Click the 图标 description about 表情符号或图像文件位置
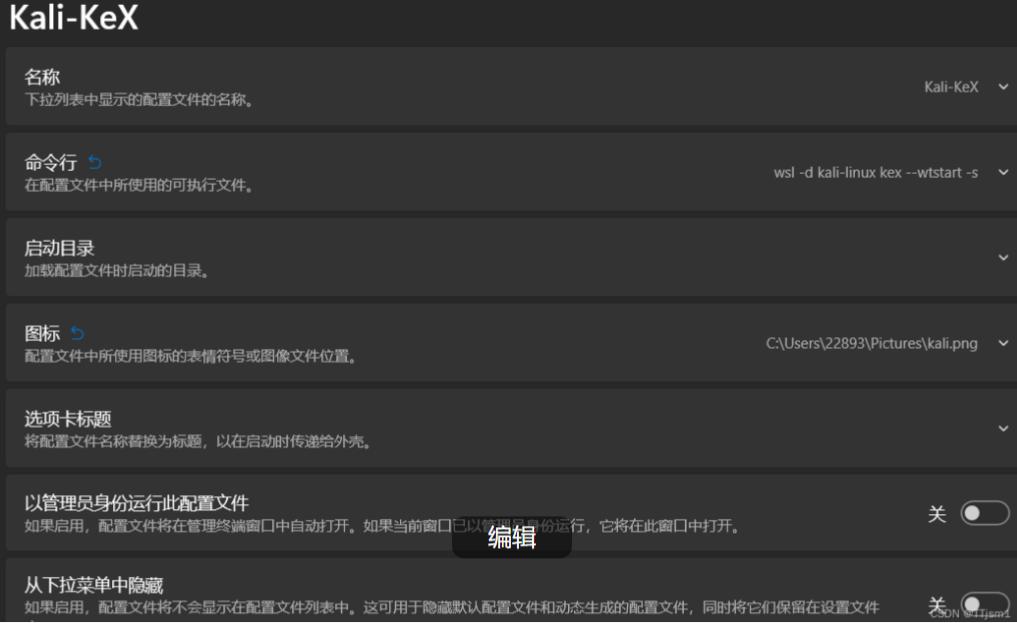The height and width of the screenshot is (623, 1017). [190, 357]
